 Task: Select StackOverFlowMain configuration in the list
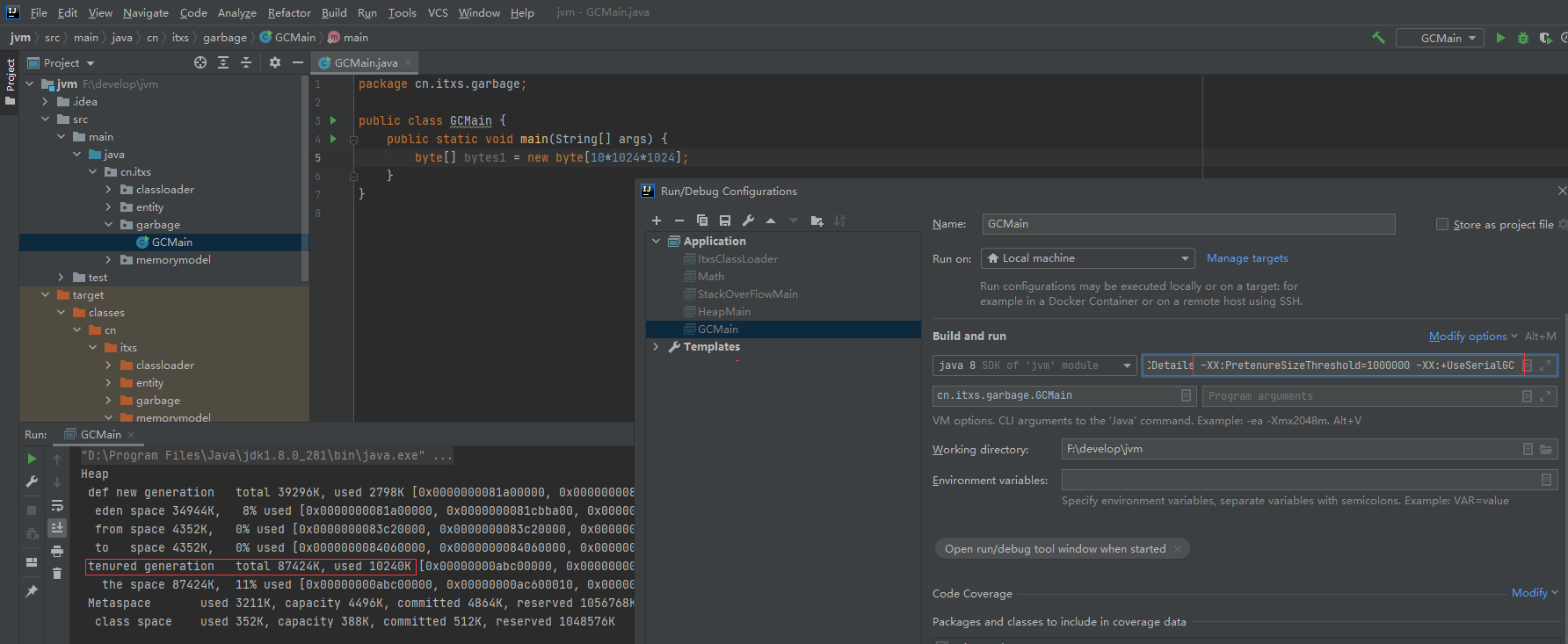click(747, 294)
